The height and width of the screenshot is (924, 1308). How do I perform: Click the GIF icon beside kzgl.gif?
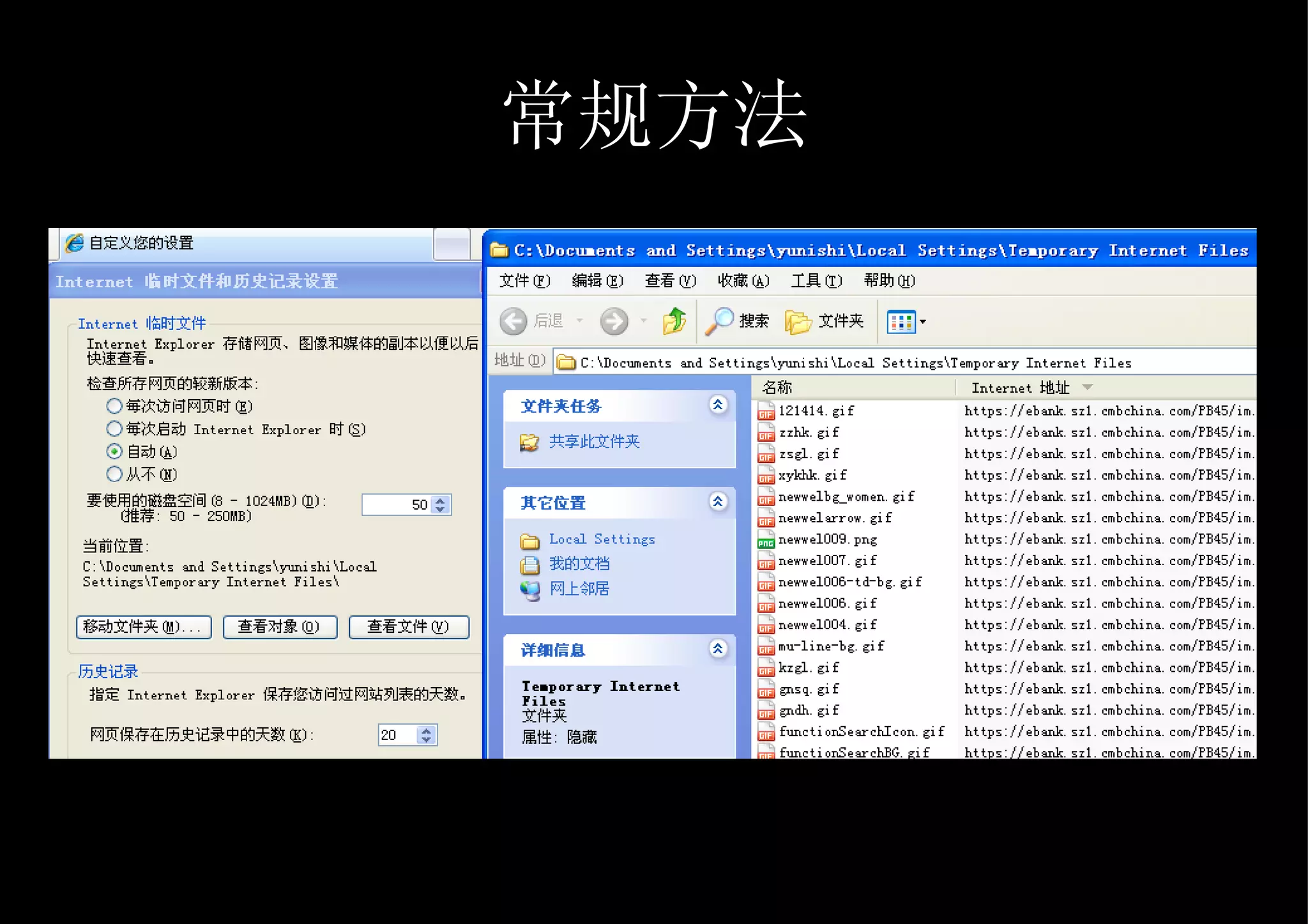coord(766,668)
